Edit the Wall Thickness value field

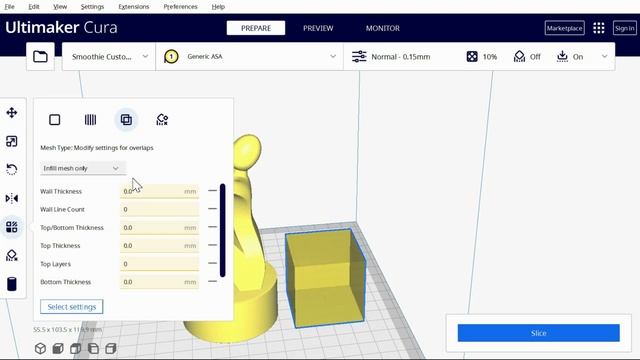pyautogui.click(x=159, y=191)
